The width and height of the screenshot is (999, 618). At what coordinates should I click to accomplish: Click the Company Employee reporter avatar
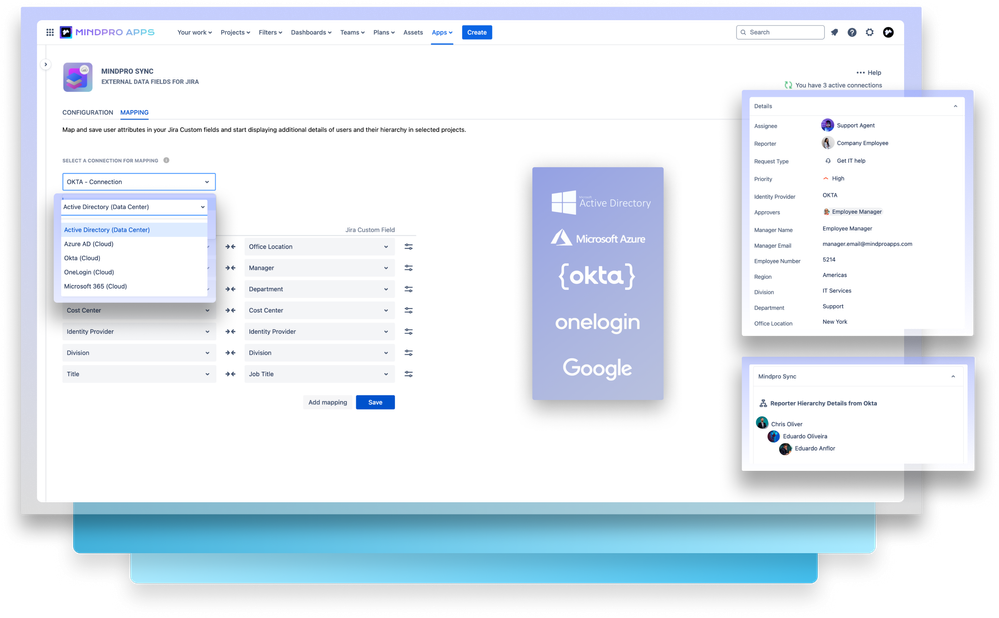[x=827, y=143]
